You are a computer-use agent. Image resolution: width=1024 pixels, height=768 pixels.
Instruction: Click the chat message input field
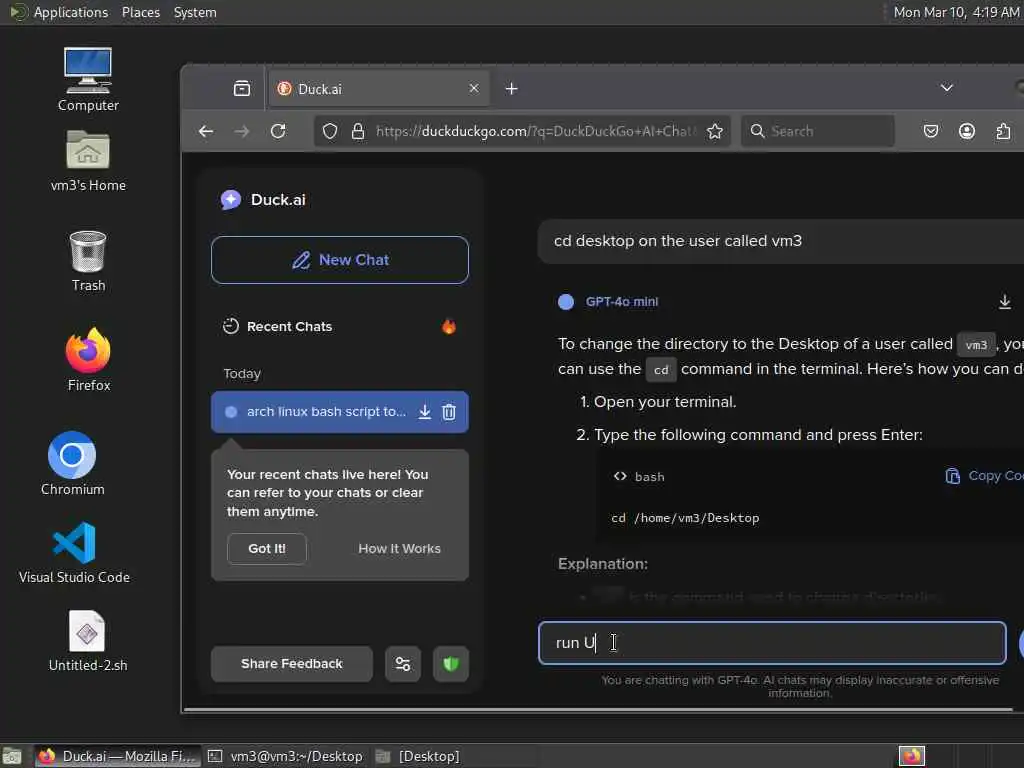point(772,643)
